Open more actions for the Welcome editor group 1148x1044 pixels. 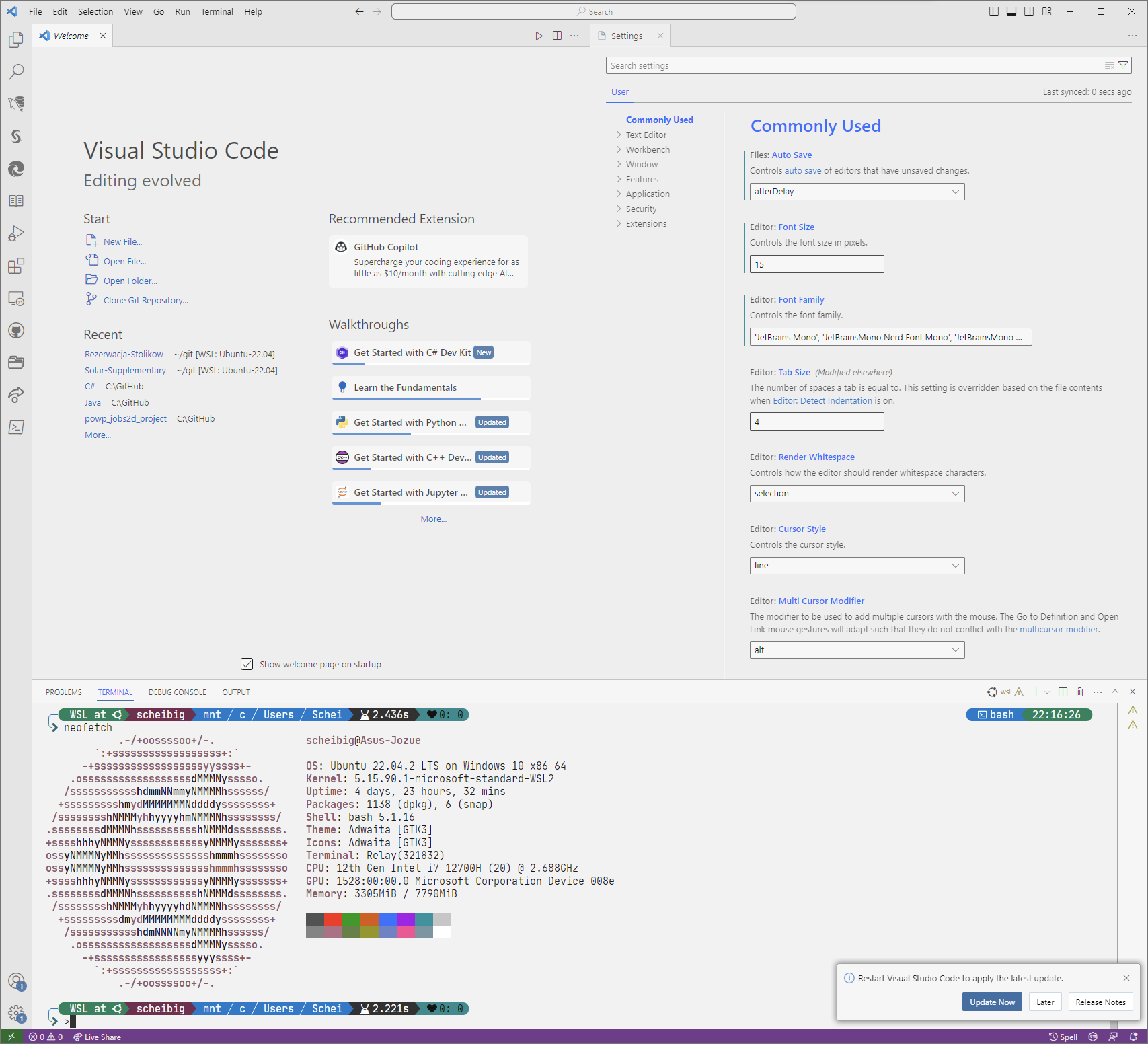[574, 36]
